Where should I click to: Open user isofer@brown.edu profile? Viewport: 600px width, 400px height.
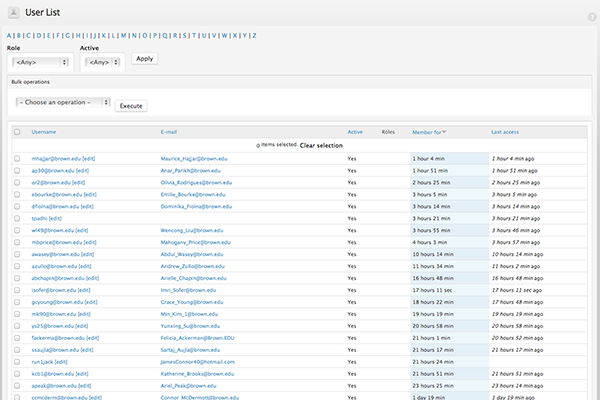(x=54, y=290)
